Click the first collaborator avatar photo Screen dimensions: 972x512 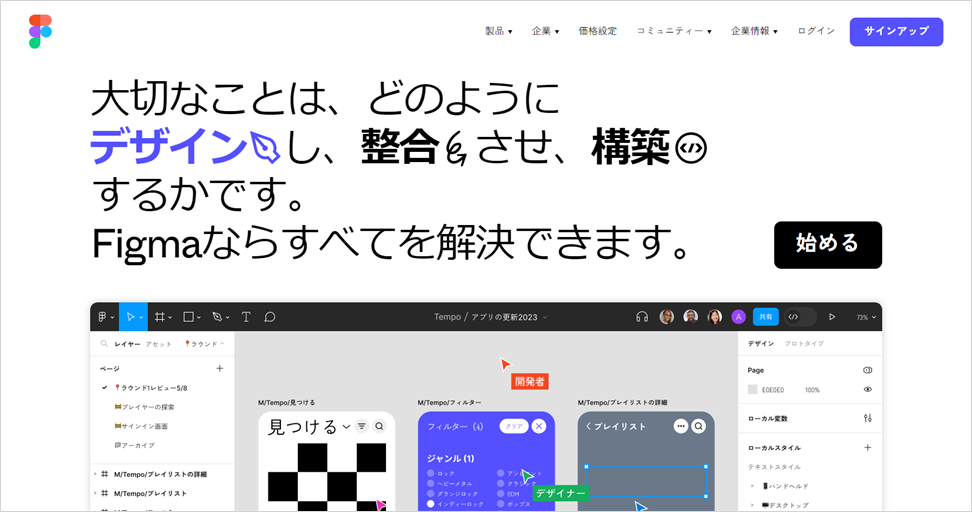pyautogui.click(x=667, y=317)
